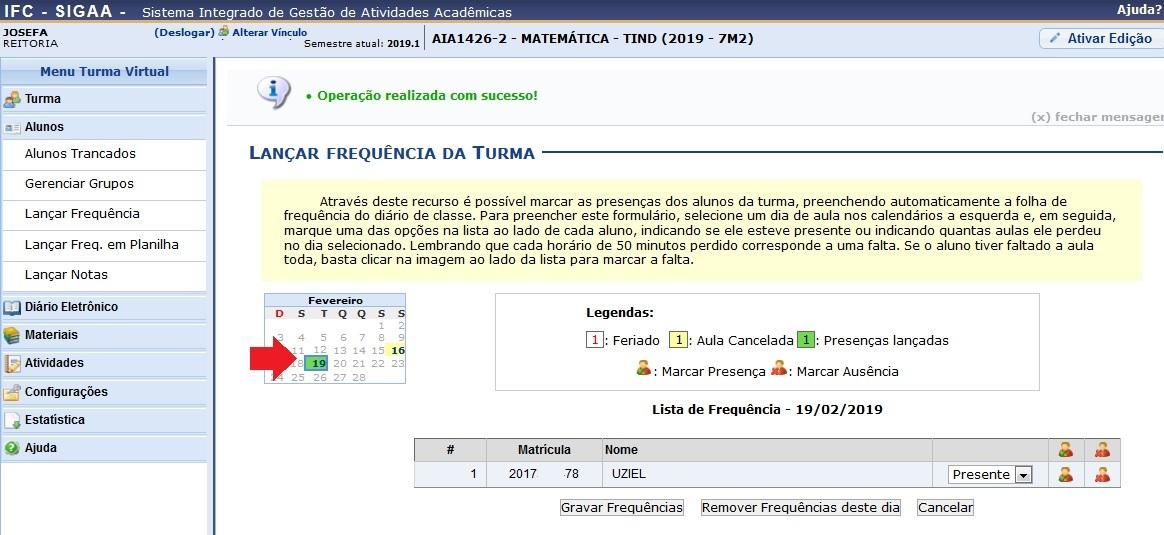Expand the Diário Eletrônico section
Viewport: 1164px width, 535px height.
[104, 306]
